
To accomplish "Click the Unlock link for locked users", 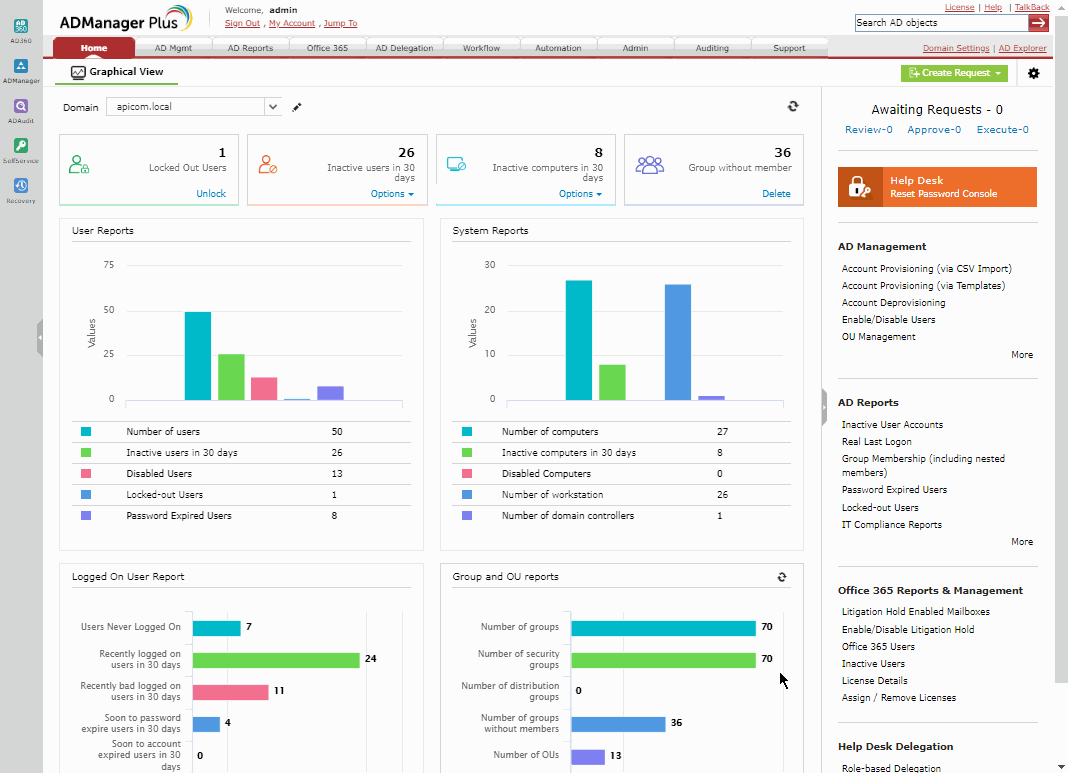I will pos(210,193).
